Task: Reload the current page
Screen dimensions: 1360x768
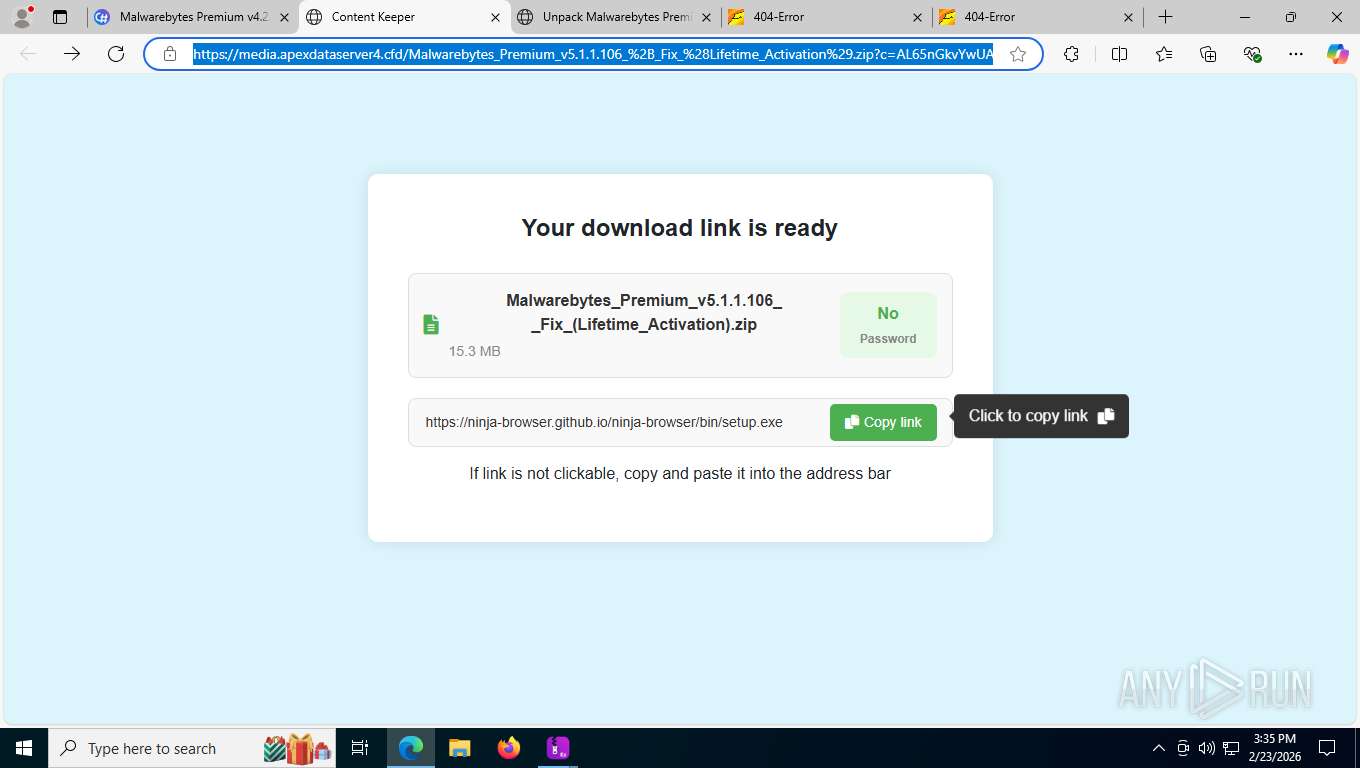Action: pyautogui.click(x=116, y=54)
